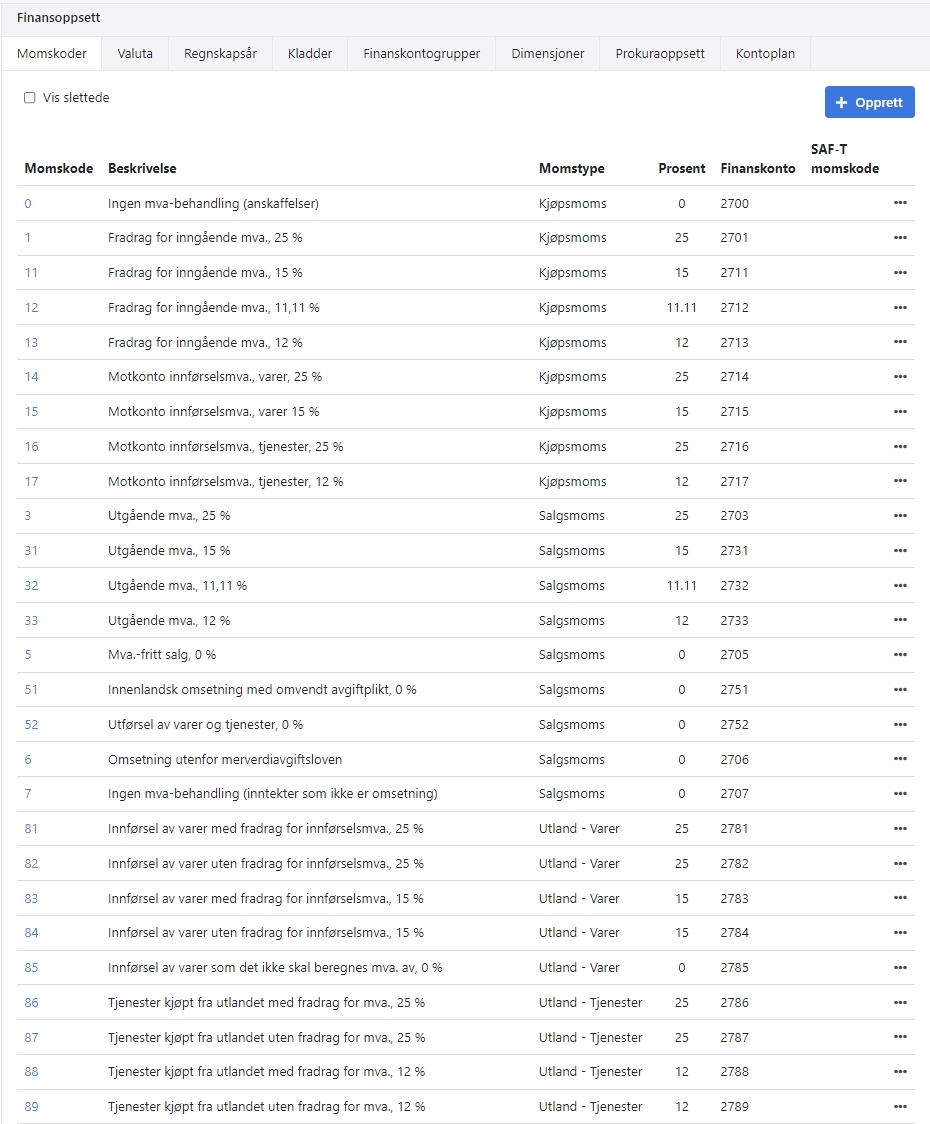Viewport: 930px width, 1124px height.
Task: Open the three-dot menu for momskode 81
Action: [900, 829]
